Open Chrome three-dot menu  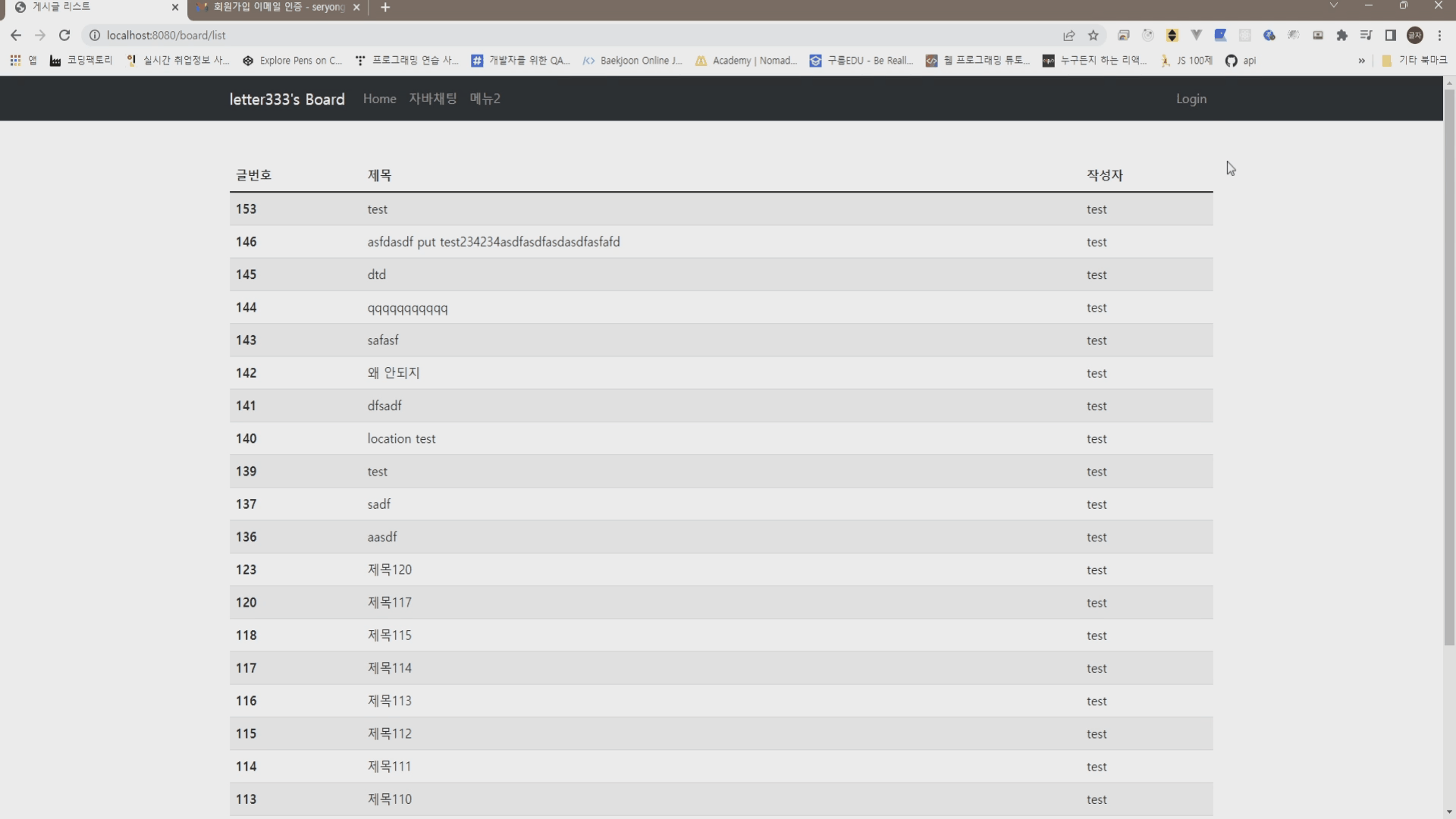(1439, 36)
